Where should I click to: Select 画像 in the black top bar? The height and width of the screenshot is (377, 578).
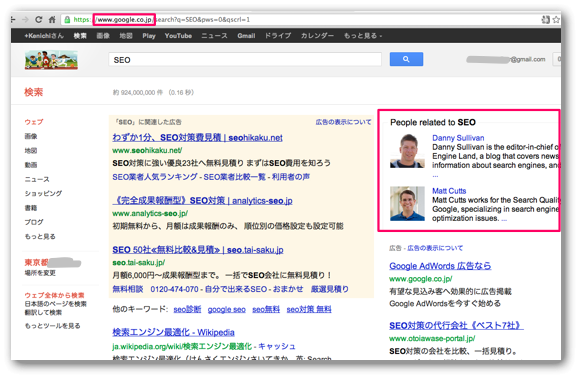(x=103, y=36)
